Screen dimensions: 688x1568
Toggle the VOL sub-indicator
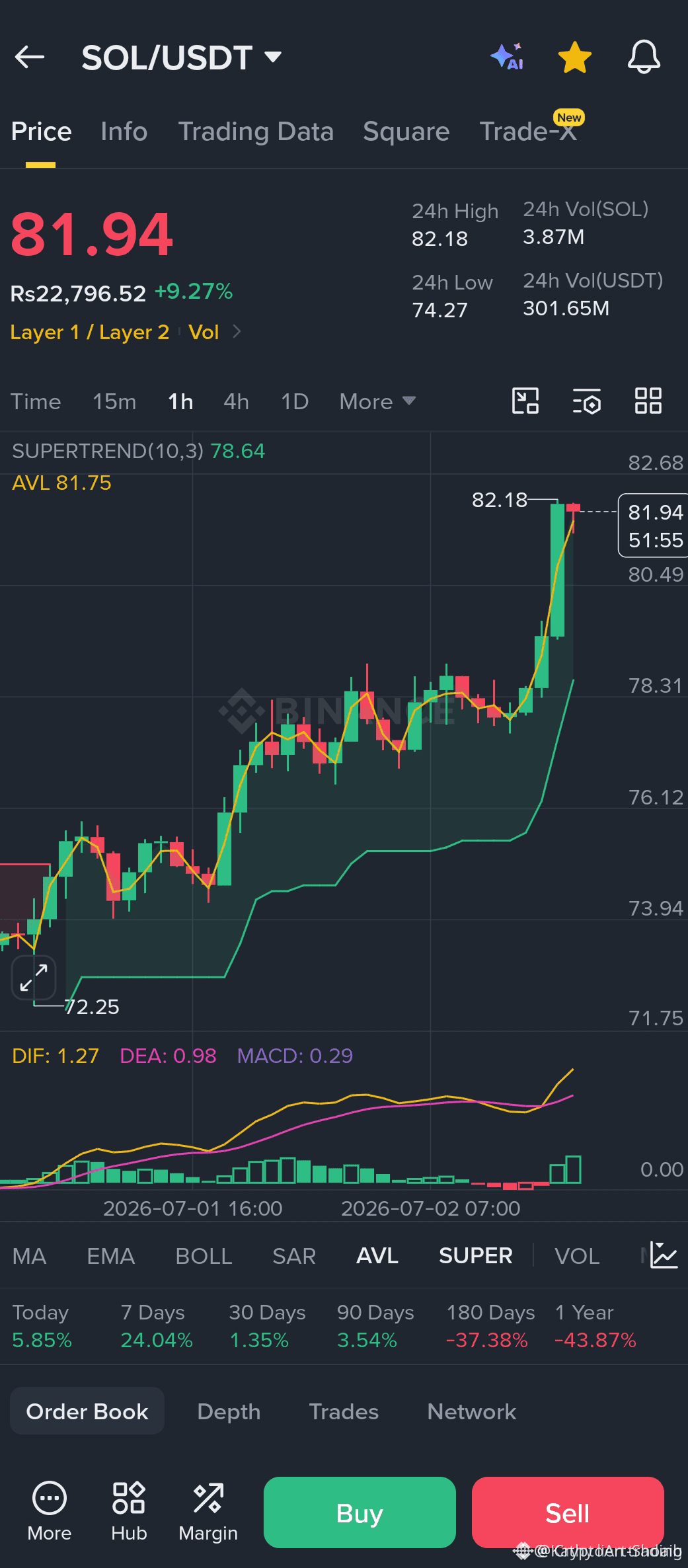click(x=577, y=1256)
